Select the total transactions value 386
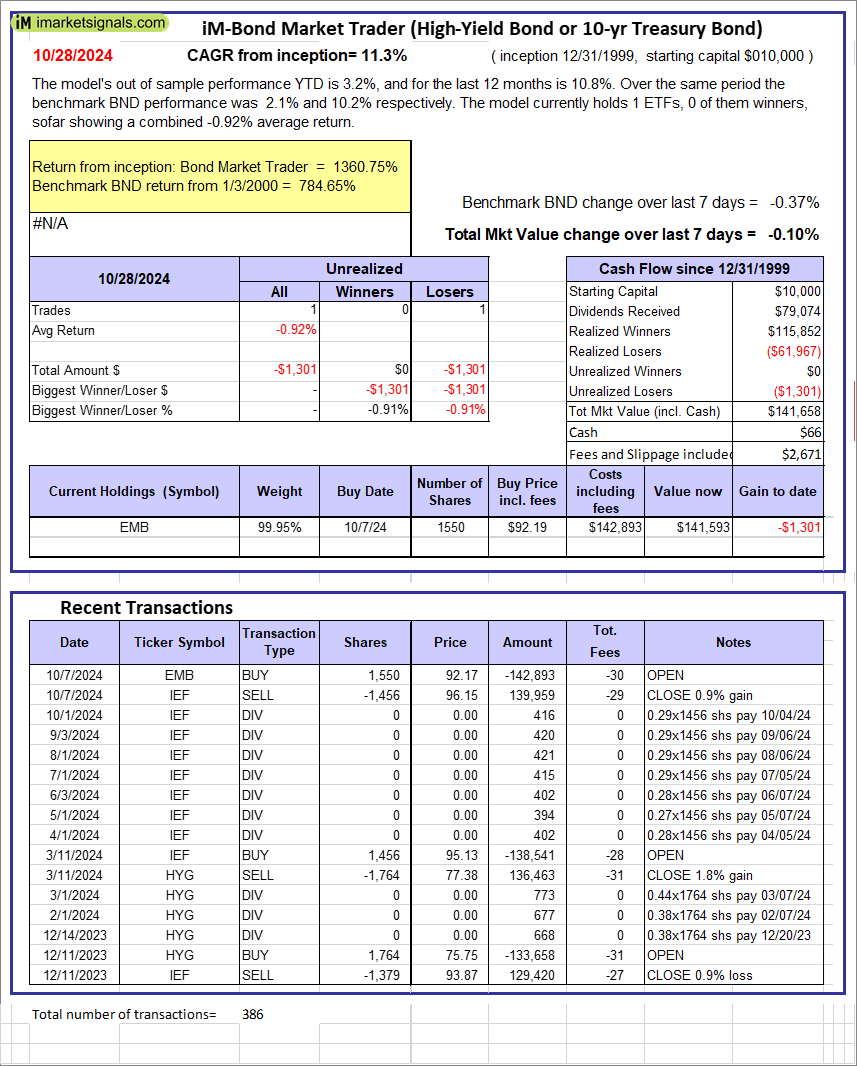This screenshot has width=857, height=1066. pos(253,1014)
